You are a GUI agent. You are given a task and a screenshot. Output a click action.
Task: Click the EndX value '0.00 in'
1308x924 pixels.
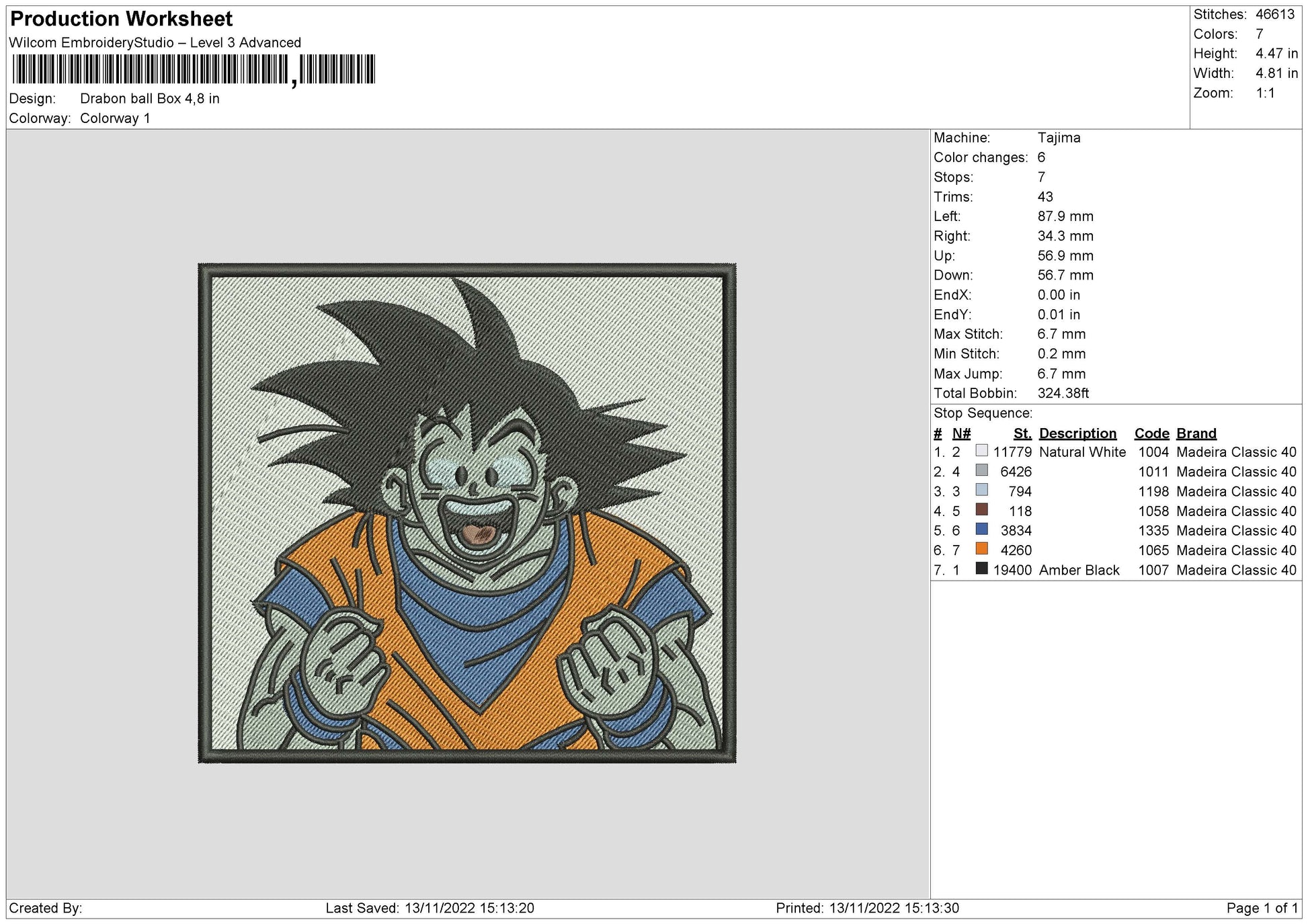click(1059, 295)
